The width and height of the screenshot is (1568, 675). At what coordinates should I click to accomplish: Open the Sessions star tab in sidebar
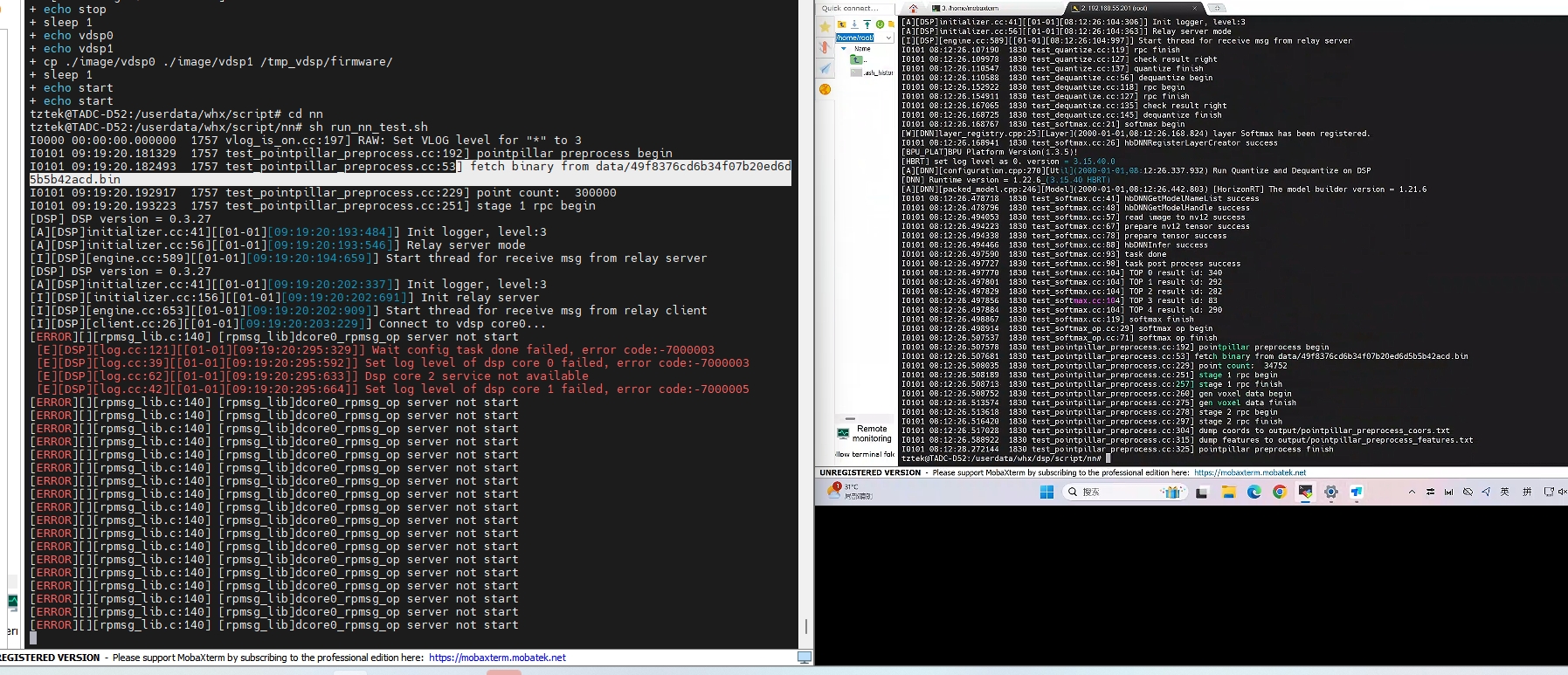(825, 27)
